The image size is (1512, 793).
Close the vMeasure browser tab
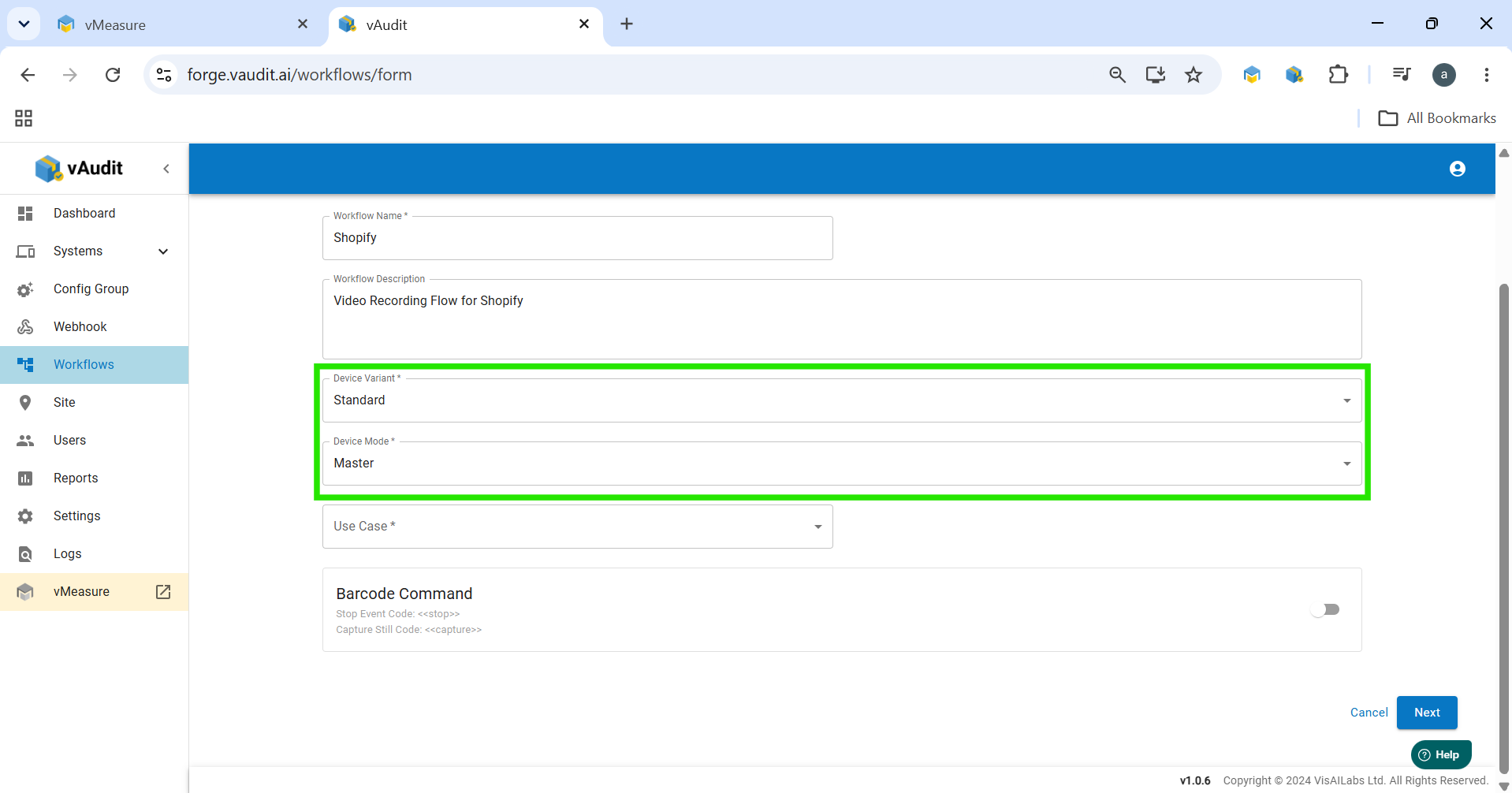303,24
